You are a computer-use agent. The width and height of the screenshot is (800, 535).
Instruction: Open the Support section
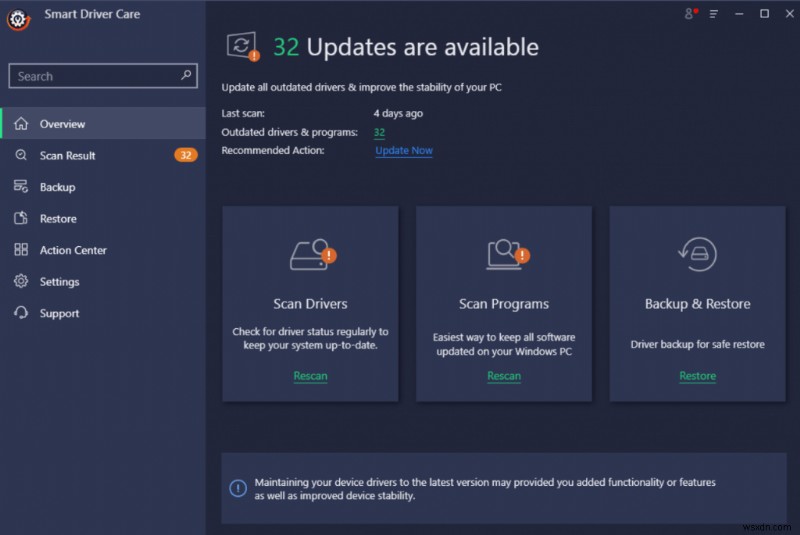103,313
